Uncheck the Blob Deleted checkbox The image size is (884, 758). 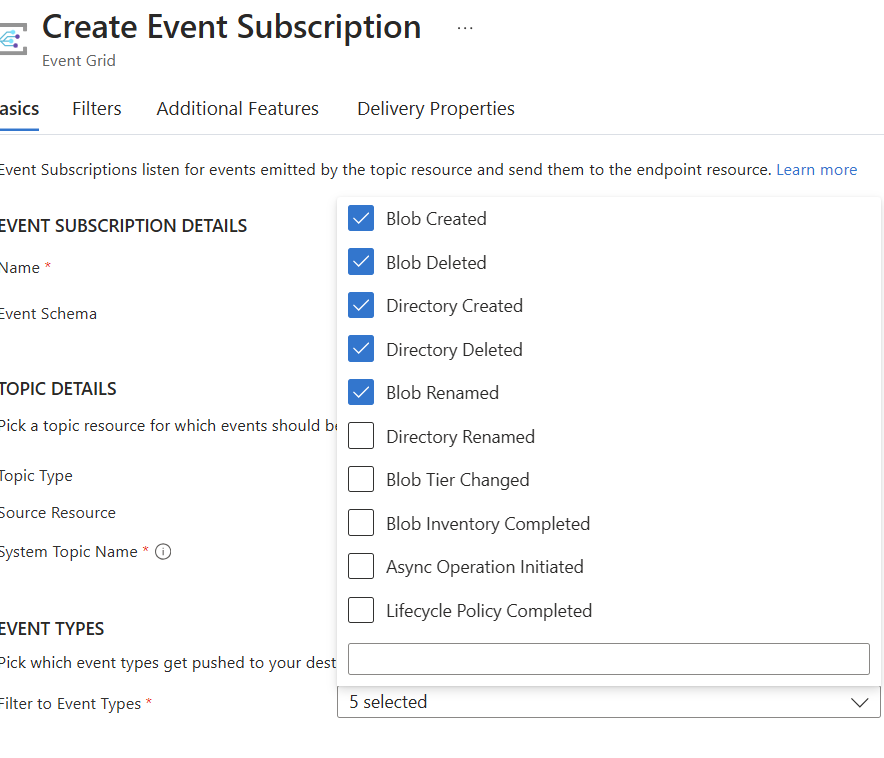[x=361, y=261]
